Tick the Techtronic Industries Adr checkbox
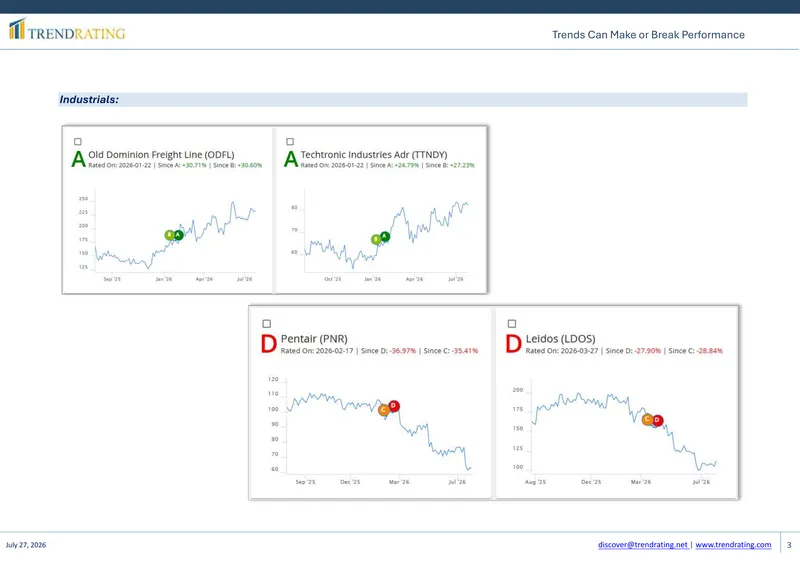The width and height of the screenshot is (800, 566). pyautogui.click(x=290, y=141)
